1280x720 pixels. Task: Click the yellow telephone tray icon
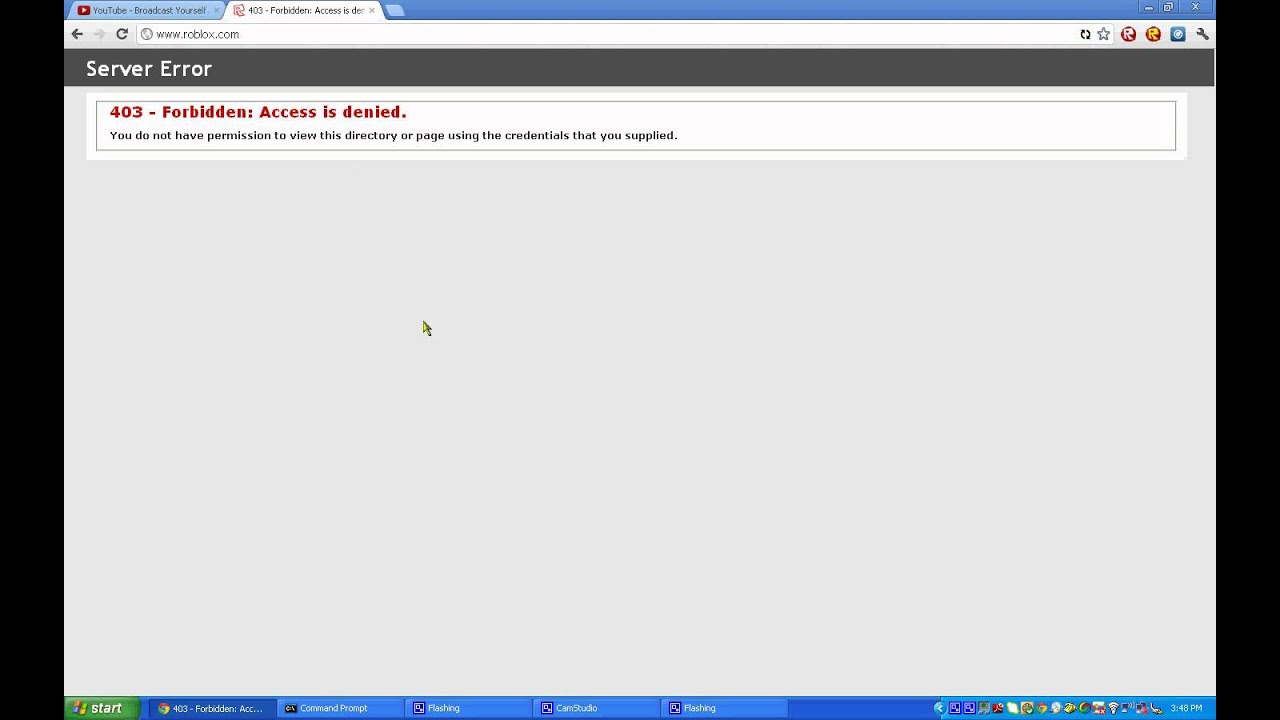1070,708
